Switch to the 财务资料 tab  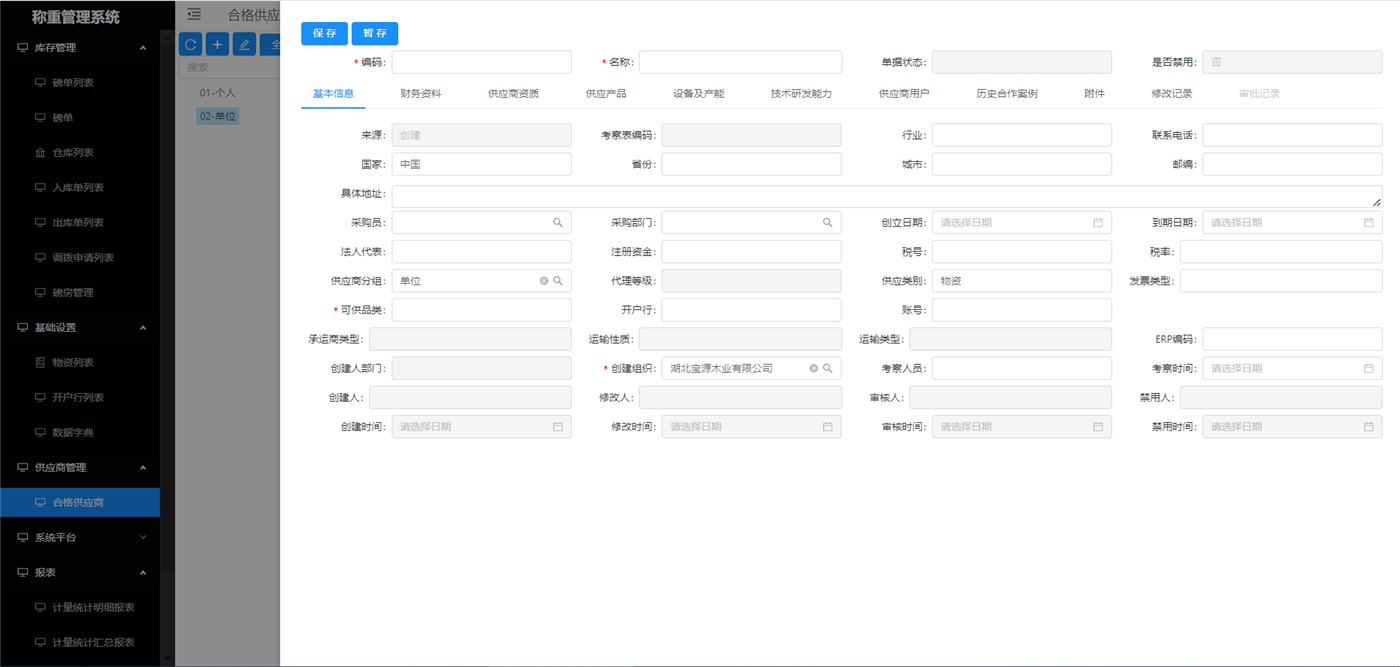(x=420, y=93)
